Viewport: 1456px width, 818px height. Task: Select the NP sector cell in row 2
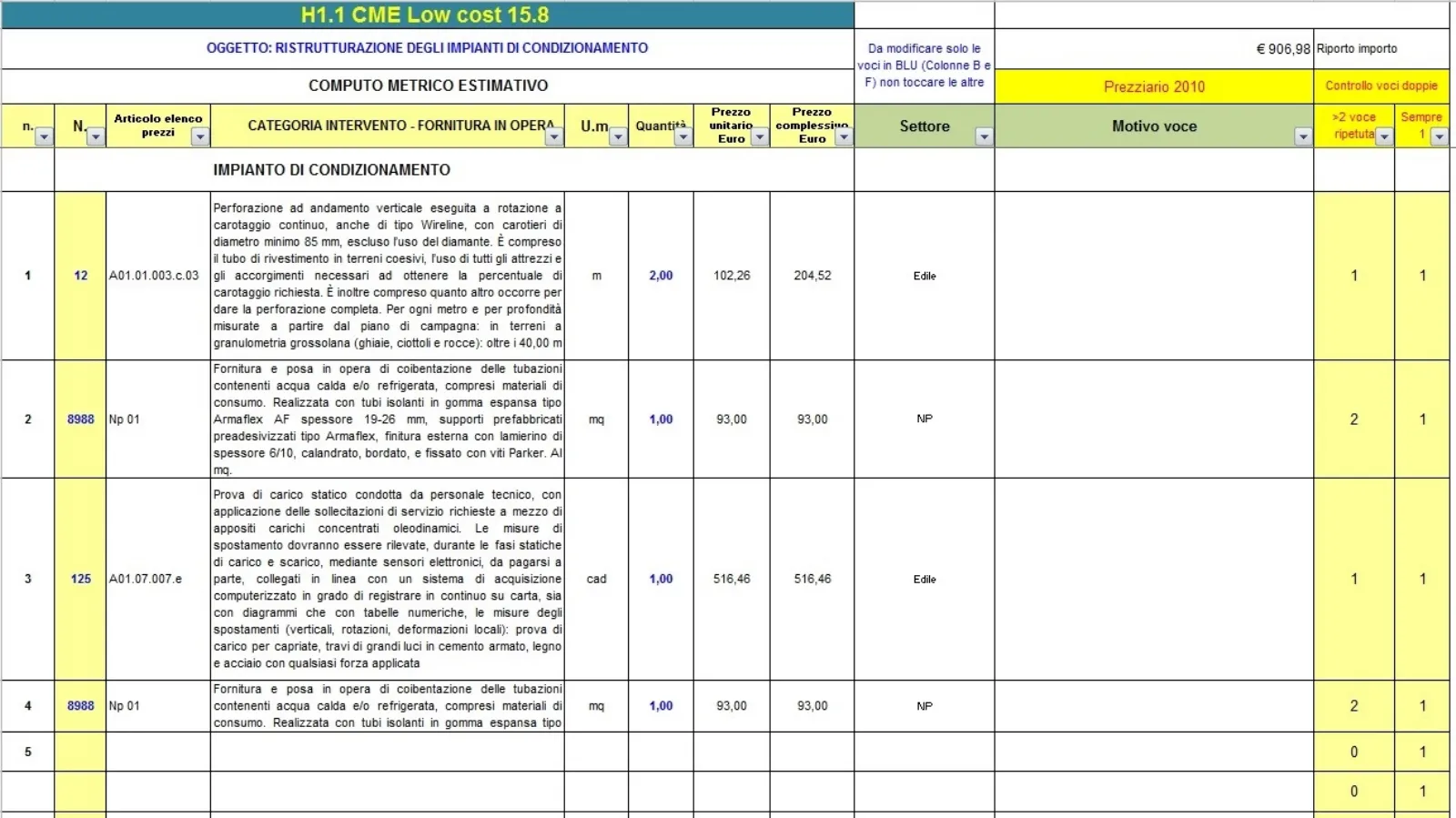point(925,419)
